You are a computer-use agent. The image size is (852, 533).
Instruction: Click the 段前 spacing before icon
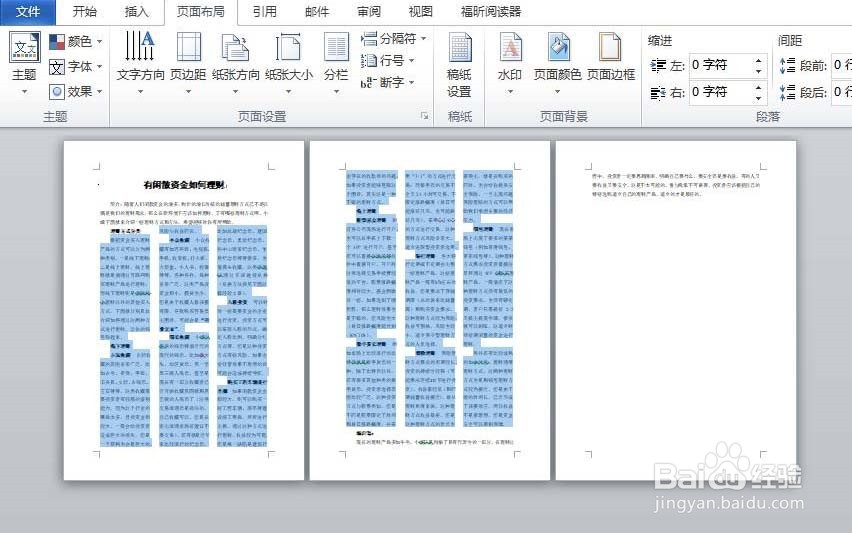point(787,66)
